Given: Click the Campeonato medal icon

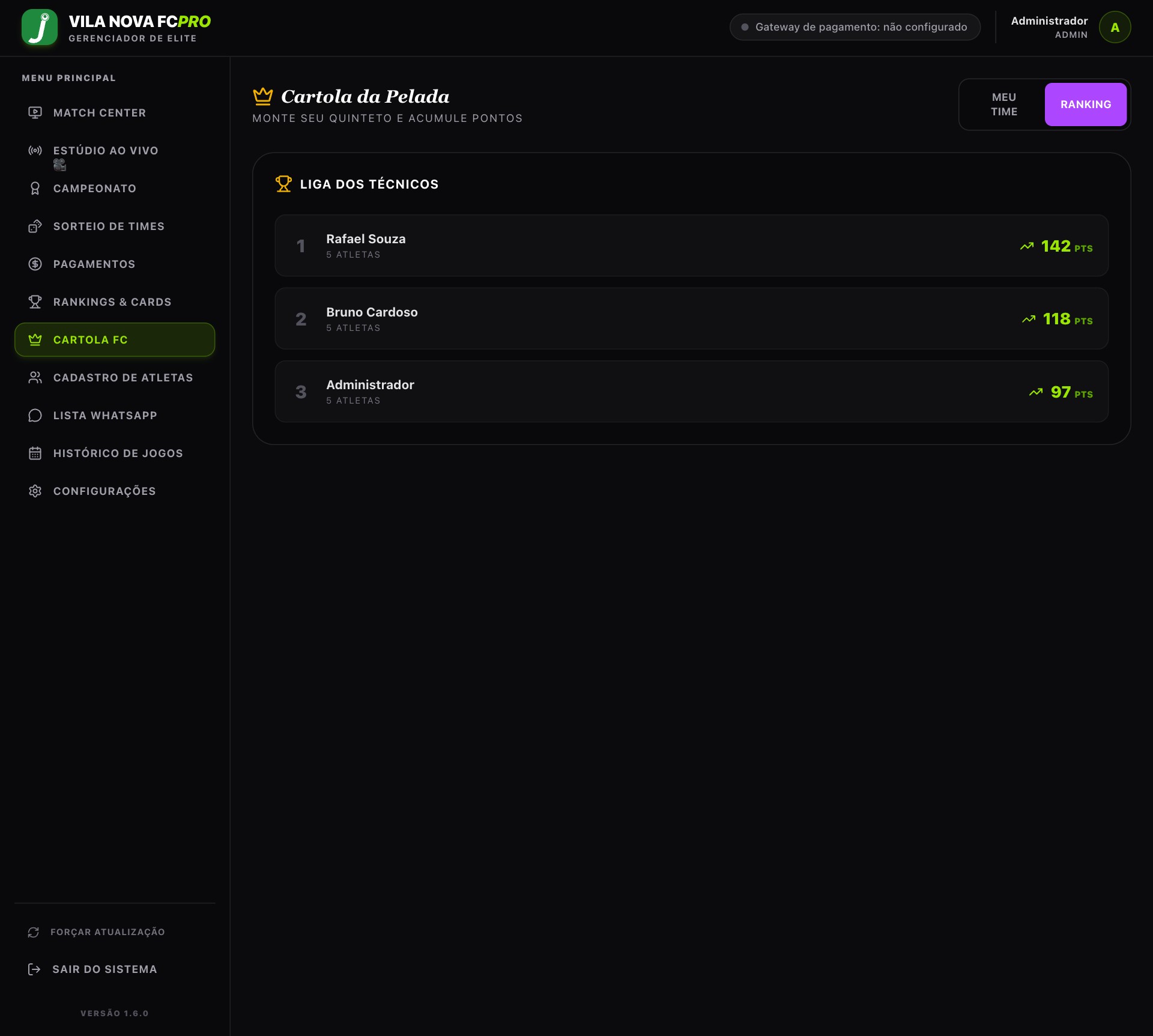Looking at the screenshot, I should [x=35, y=189].
